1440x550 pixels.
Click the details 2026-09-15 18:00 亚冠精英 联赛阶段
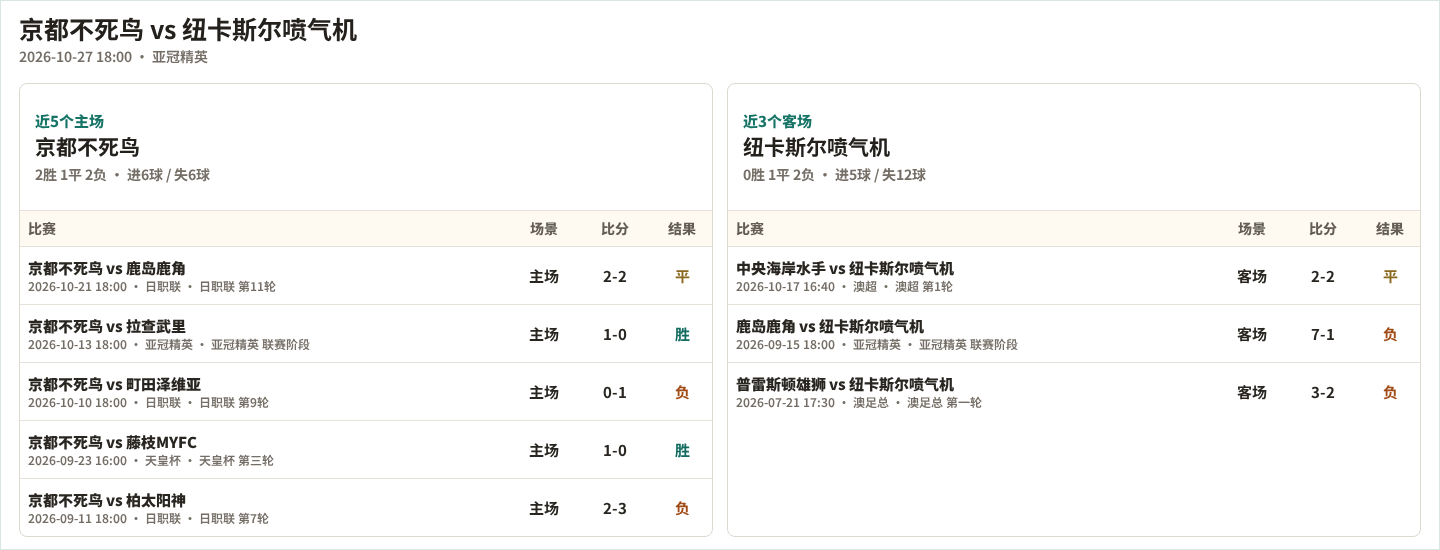[x=877, y=345]
